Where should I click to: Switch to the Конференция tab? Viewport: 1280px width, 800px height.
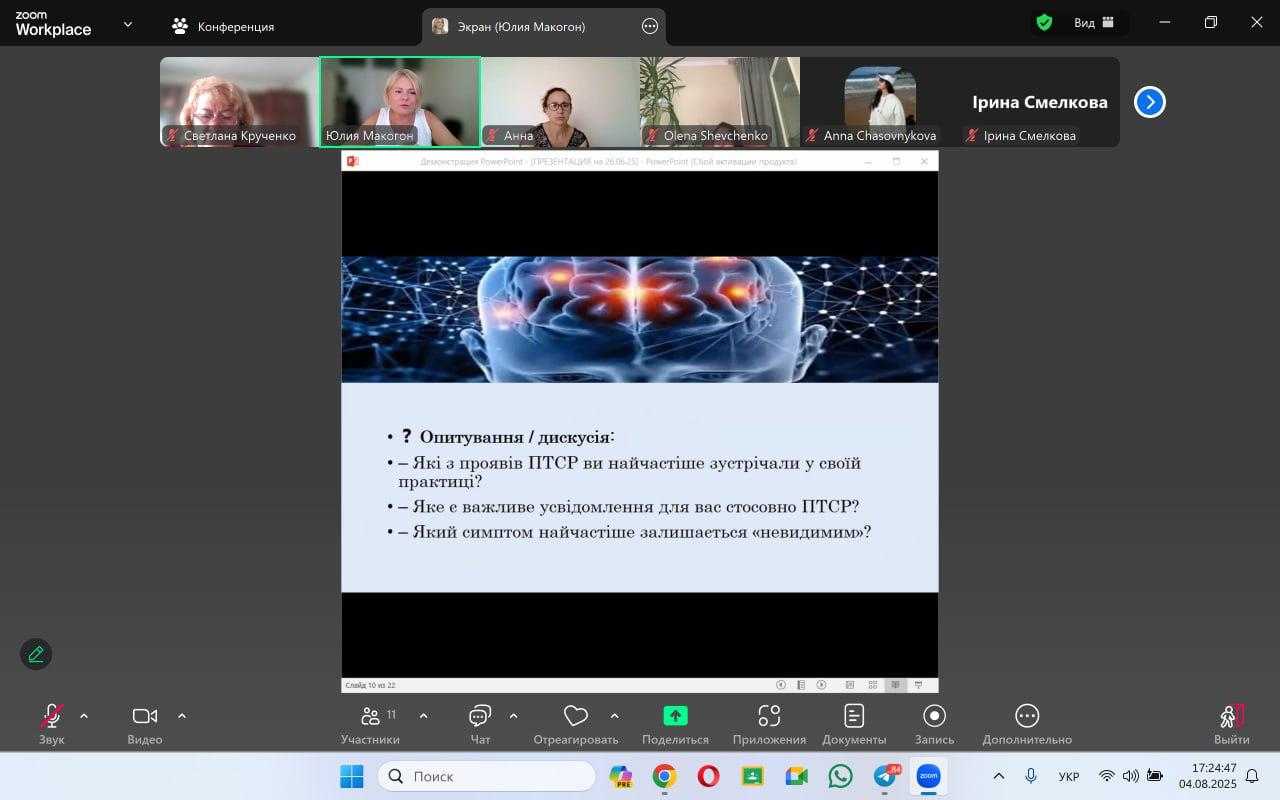223,27
